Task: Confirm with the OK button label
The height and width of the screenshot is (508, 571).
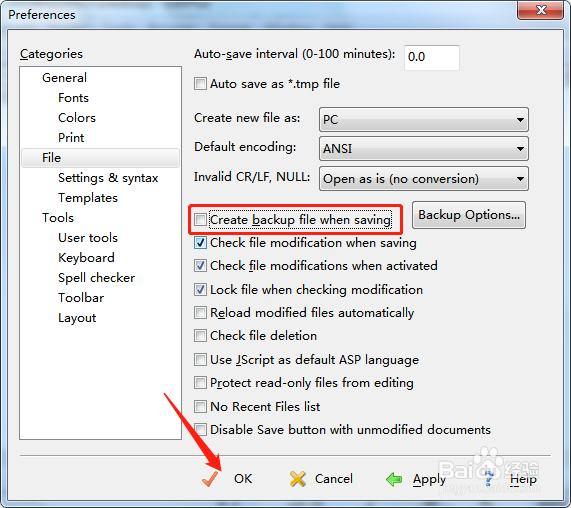Action: pos(243,479)
